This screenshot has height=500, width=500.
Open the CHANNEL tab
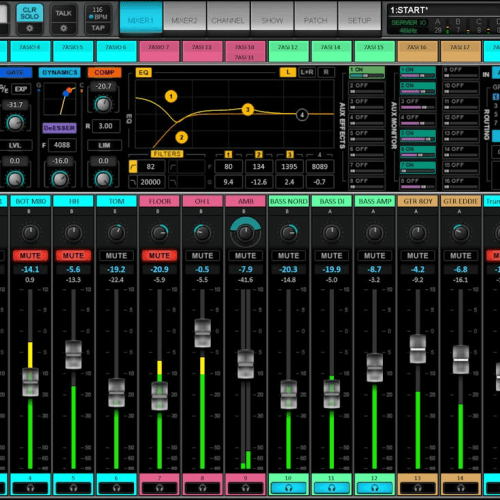tap(228, 17)
